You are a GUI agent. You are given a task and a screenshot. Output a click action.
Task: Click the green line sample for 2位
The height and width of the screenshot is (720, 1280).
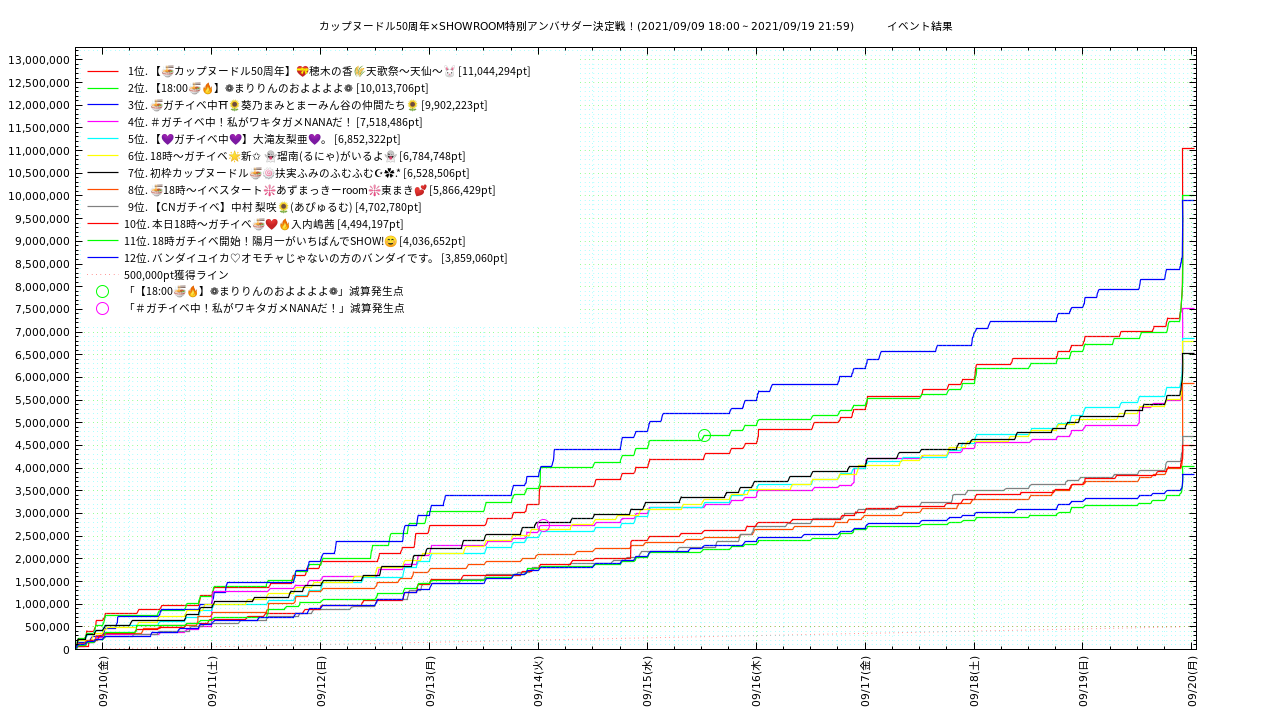pyautogui.click(x=103, y=88)
